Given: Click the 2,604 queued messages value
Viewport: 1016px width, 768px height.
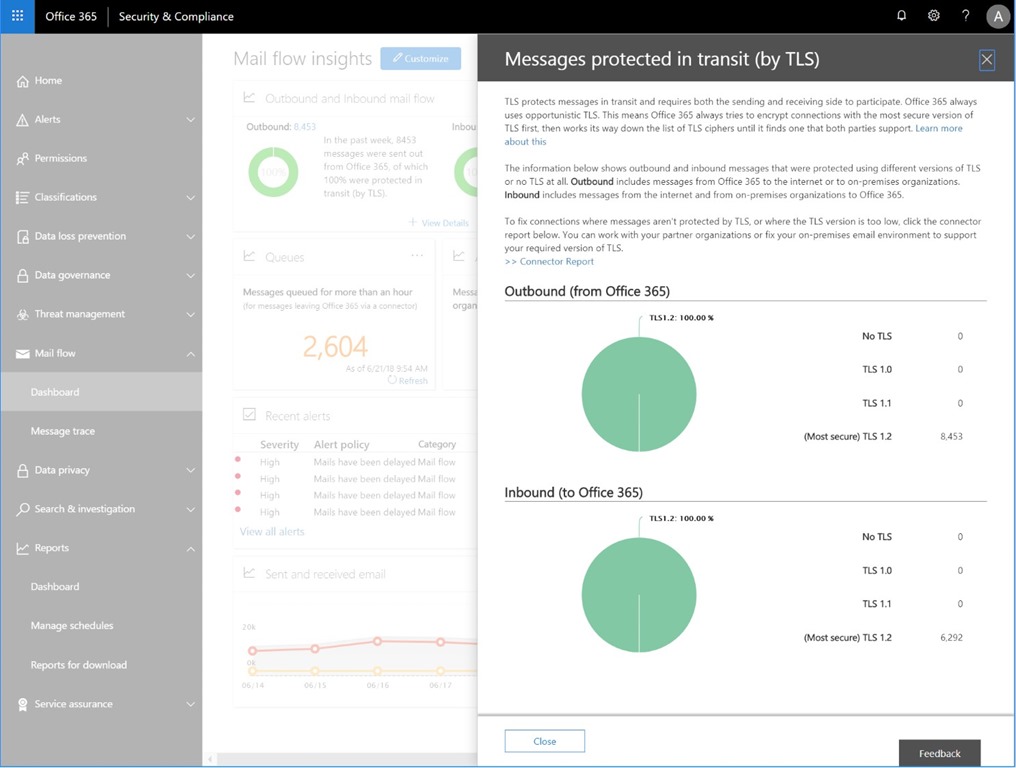Looking at the screenshot, I should click(x=335, y=347).
